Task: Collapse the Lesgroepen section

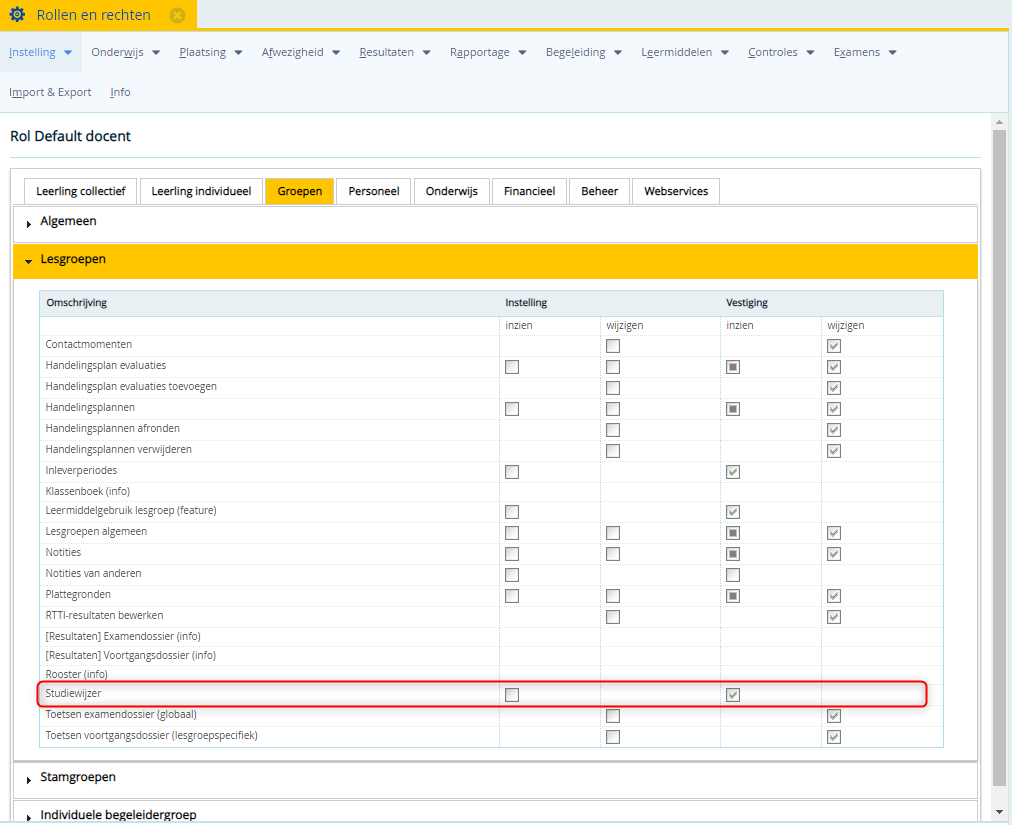Action: tap(496, 261)
